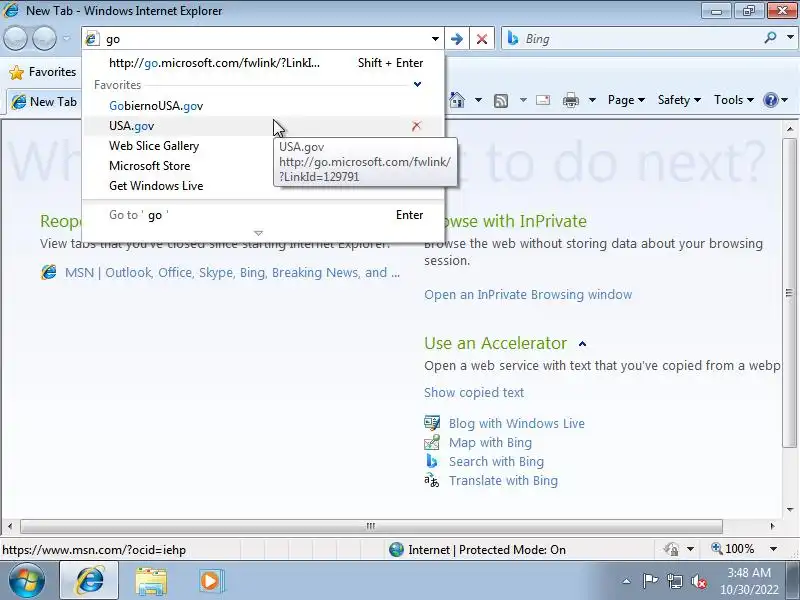The height and width of the screenshot is (600, 800).
Task: Click Search with Bing link
Action: [x=496, y=461]
